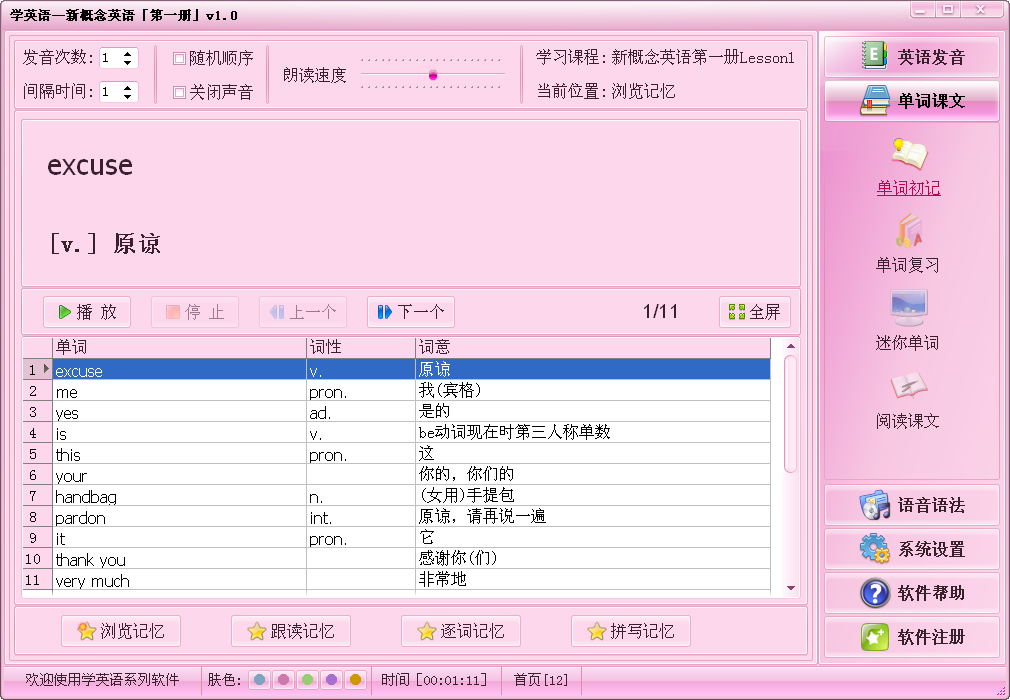
Task: Click the 停止 button
Action: 195,312
